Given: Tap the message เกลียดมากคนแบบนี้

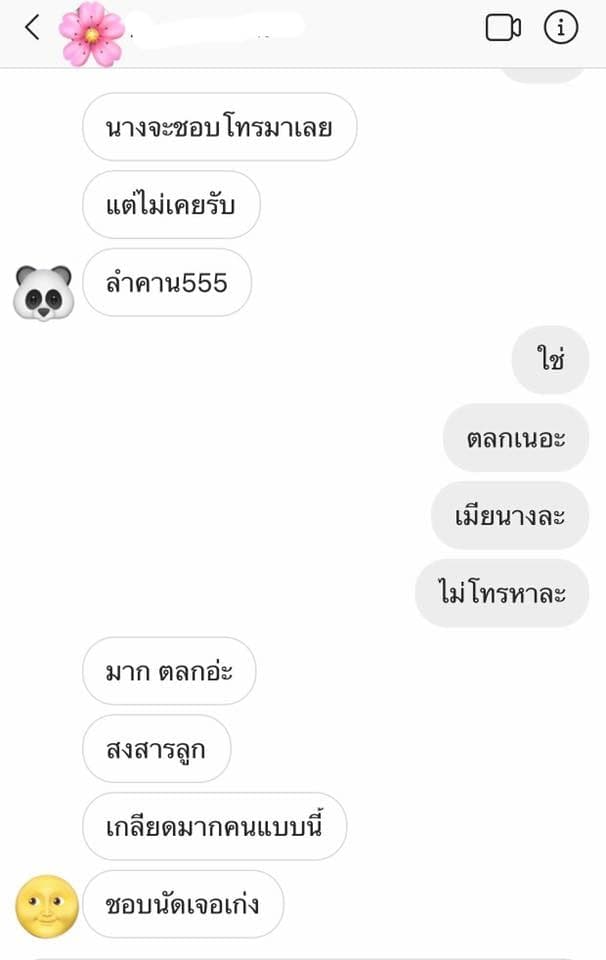Looking at the screenshot, I should point(215,826).
